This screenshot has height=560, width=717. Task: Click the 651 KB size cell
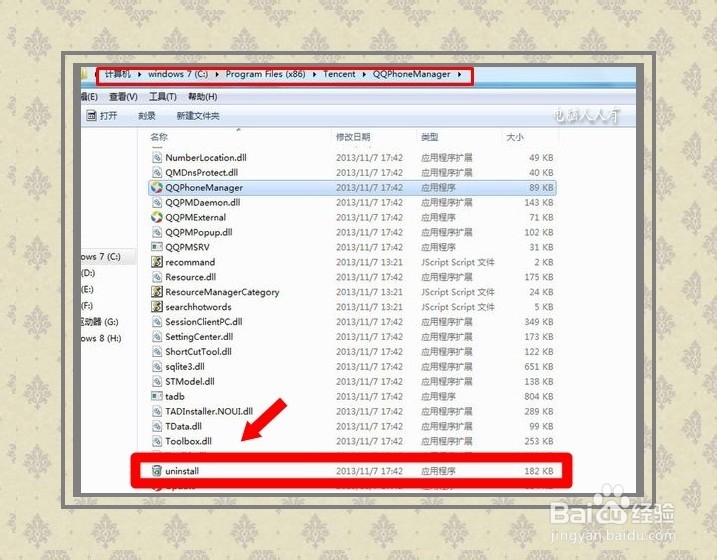pos(539,367)
